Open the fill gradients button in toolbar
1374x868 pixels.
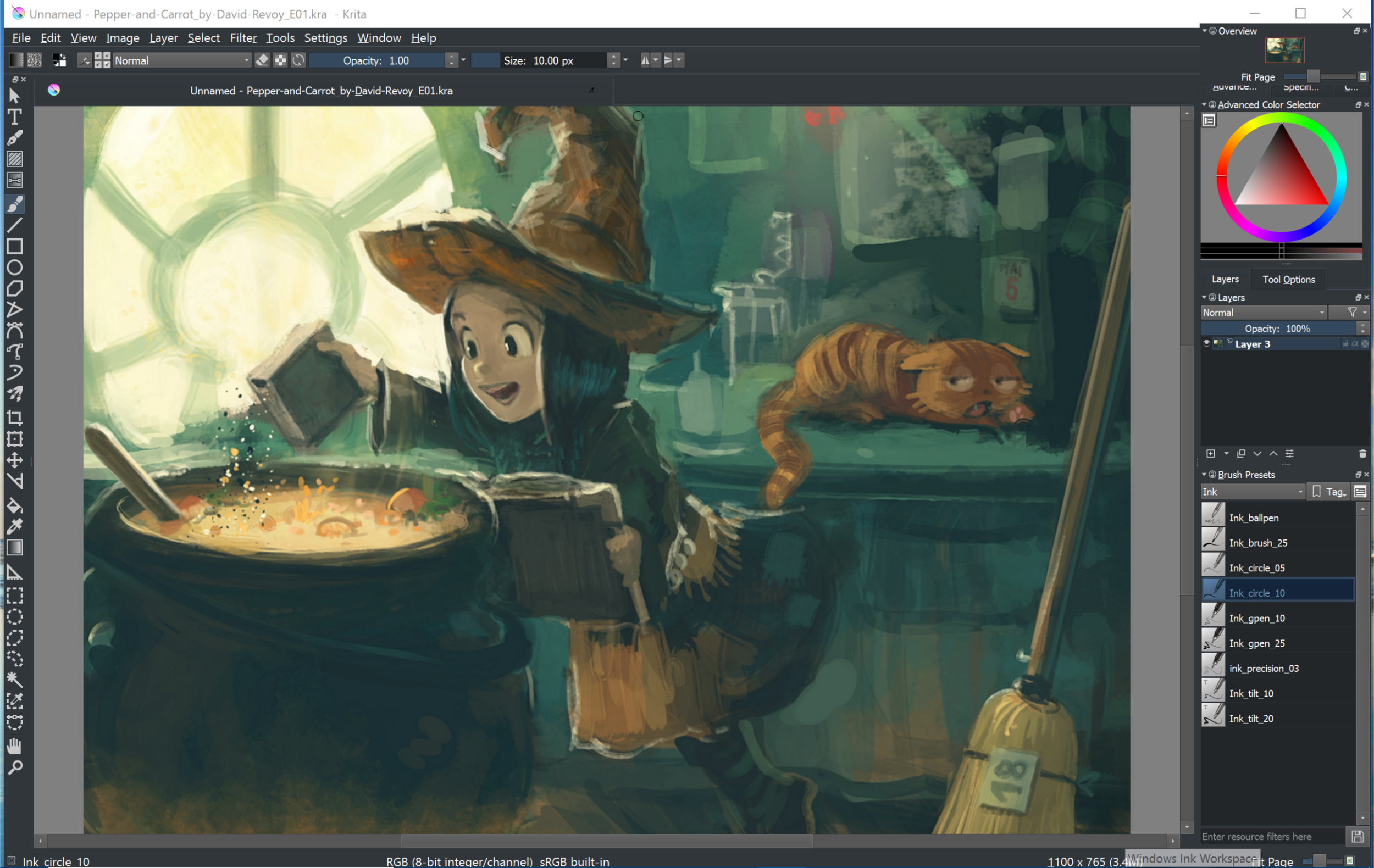(x=16, y=60)
